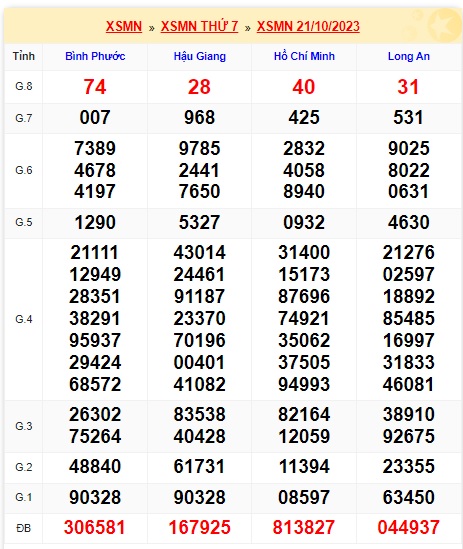Select G.6 number 8940
The height and width of the screenshot is (549, 463).
pos(304,192)
